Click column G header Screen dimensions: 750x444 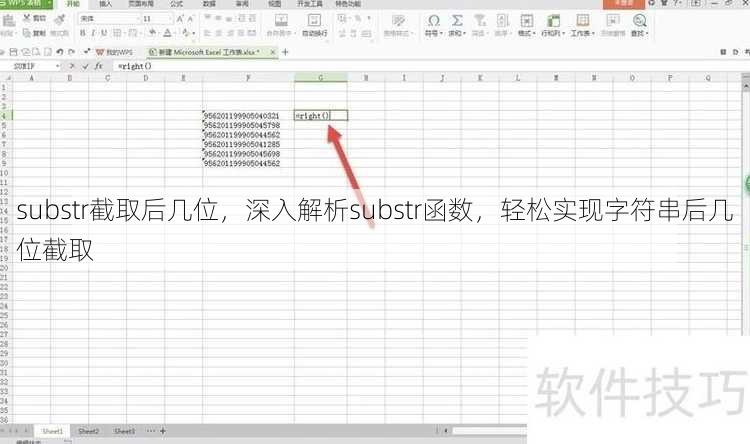pyautogui.click(x=321, y=78)
